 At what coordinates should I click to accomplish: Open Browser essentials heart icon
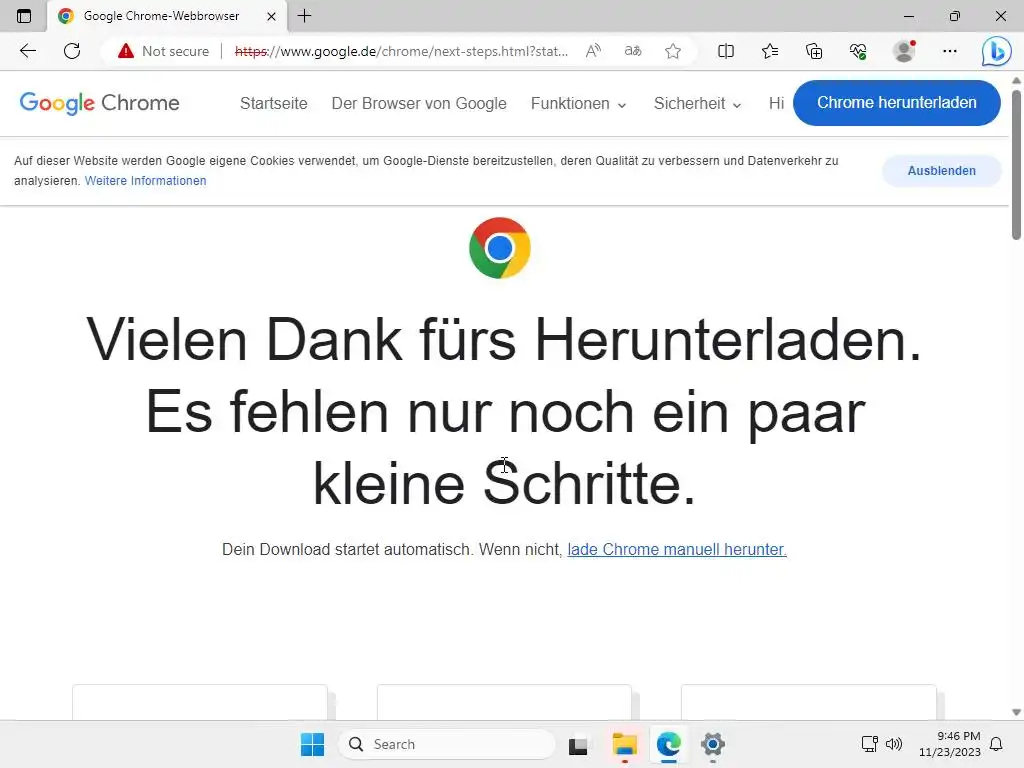pos(858,51)
